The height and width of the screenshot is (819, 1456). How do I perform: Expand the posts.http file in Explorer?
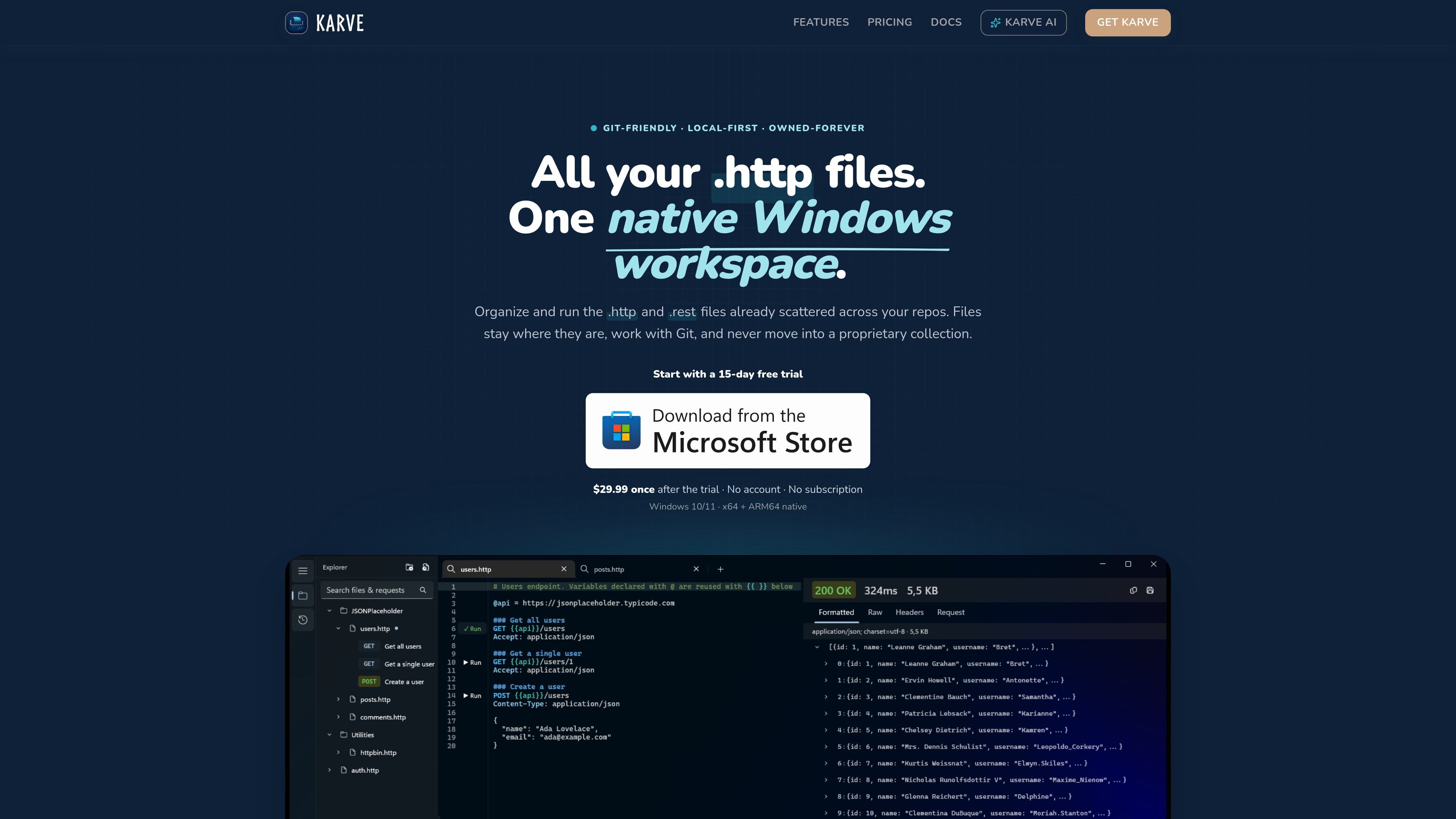[339, 700]
